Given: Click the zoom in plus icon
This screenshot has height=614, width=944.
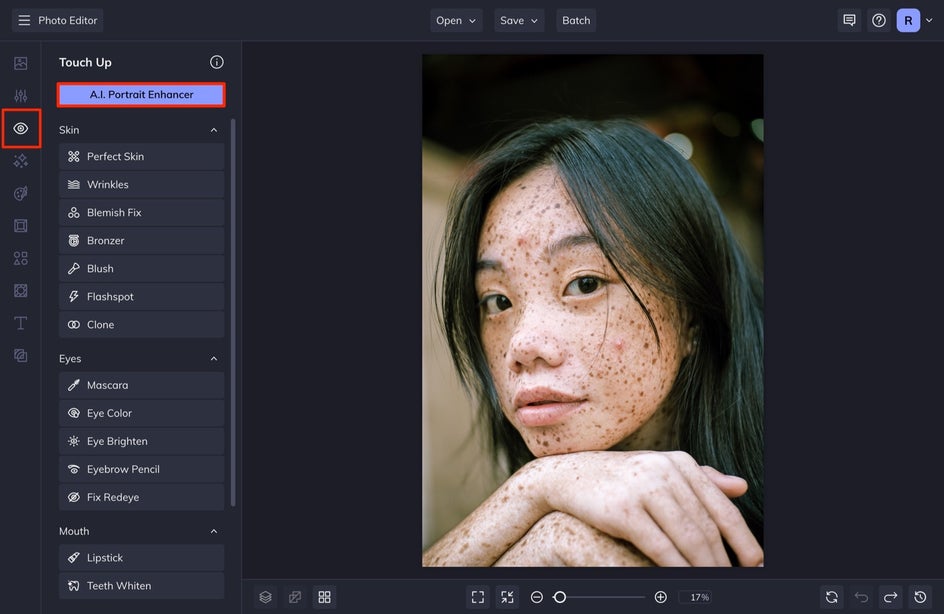Looking at the screenshot, I should pyautogui.click(x=660, y=597).
